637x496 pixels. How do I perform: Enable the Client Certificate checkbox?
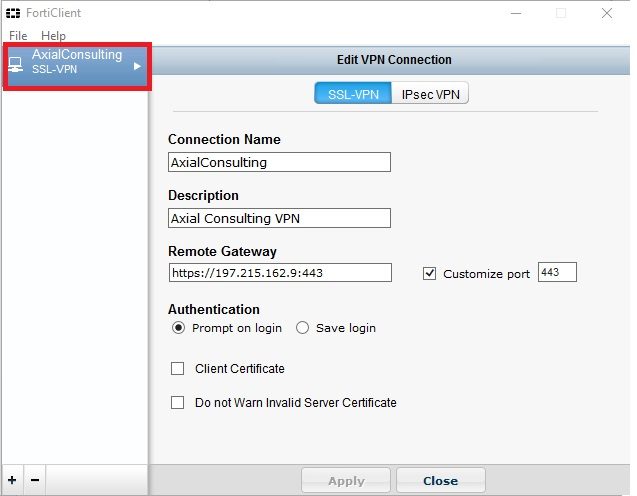[178, 368]
